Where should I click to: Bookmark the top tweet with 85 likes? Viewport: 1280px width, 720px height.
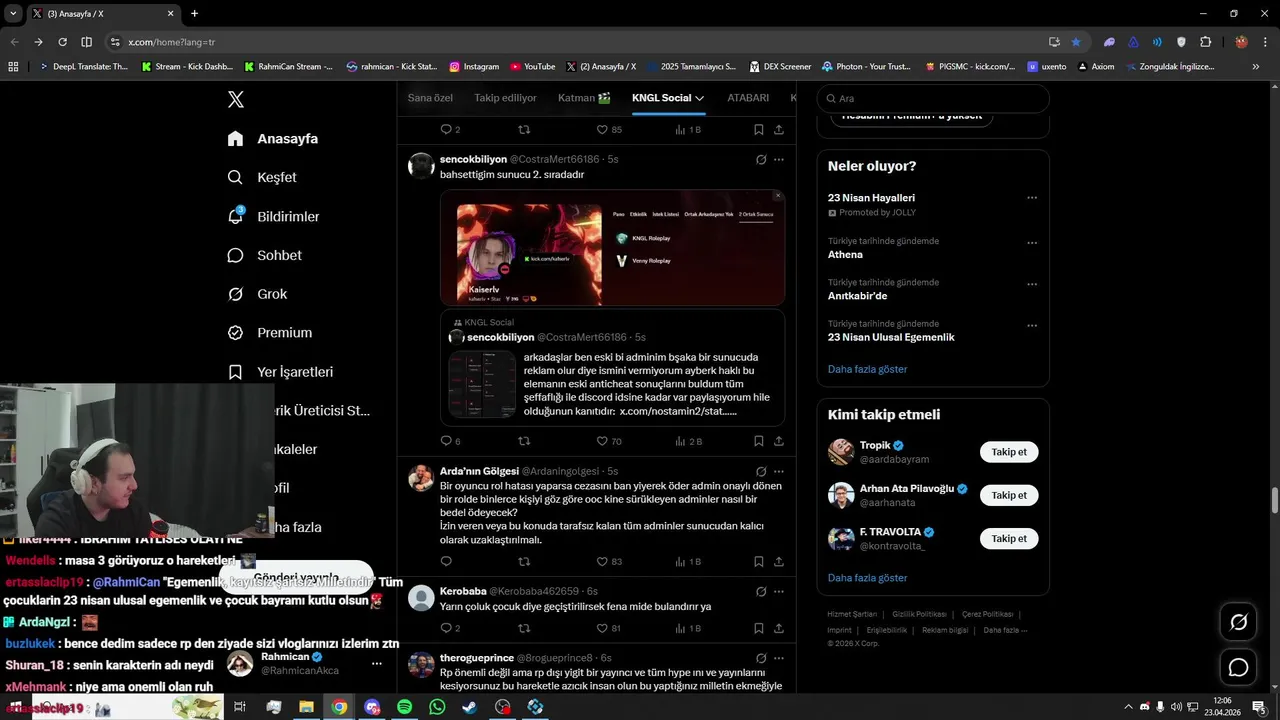759,130
